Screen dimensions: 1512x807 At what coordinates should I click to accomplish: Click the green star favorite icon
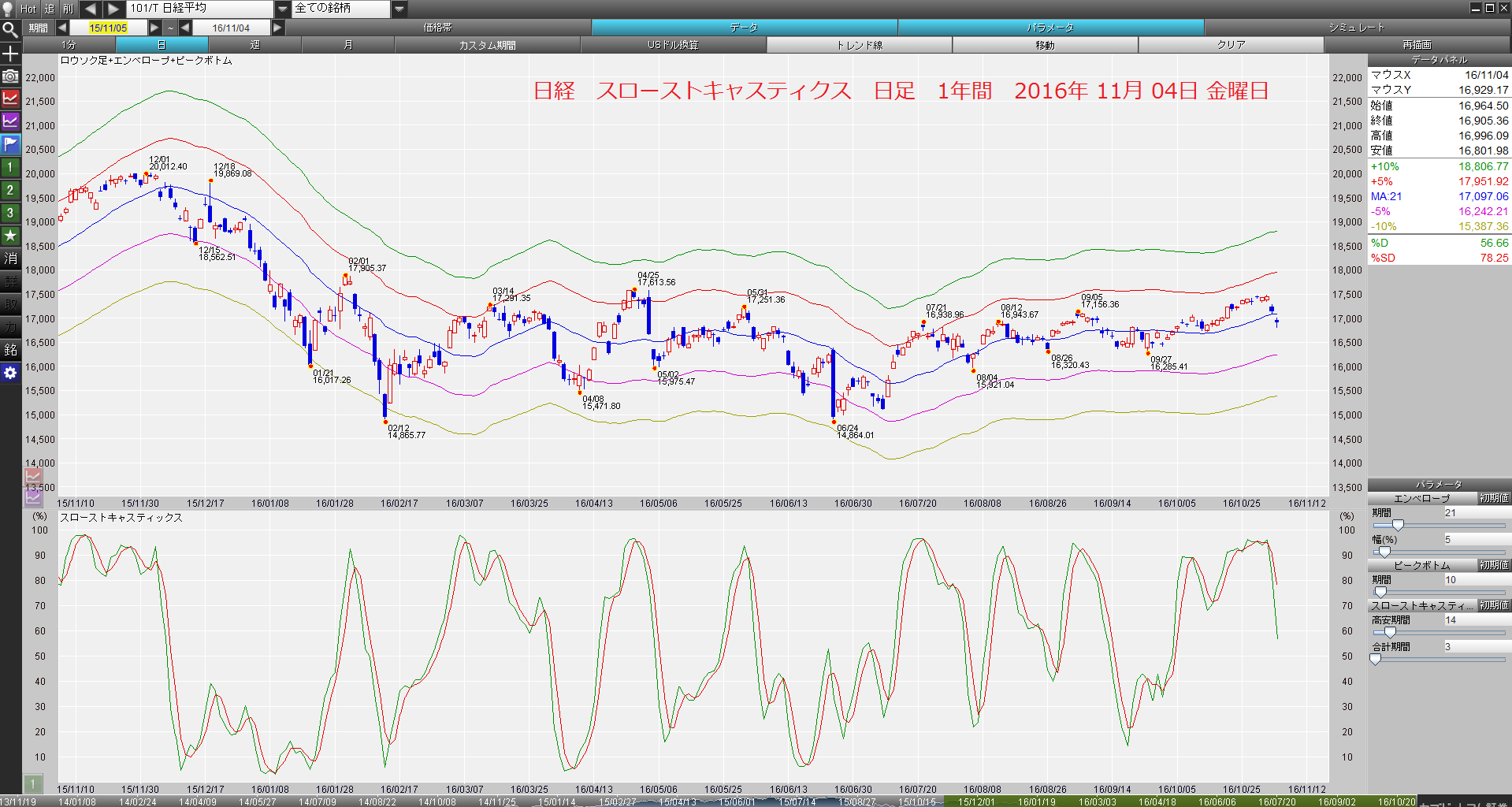click(10, 236)
